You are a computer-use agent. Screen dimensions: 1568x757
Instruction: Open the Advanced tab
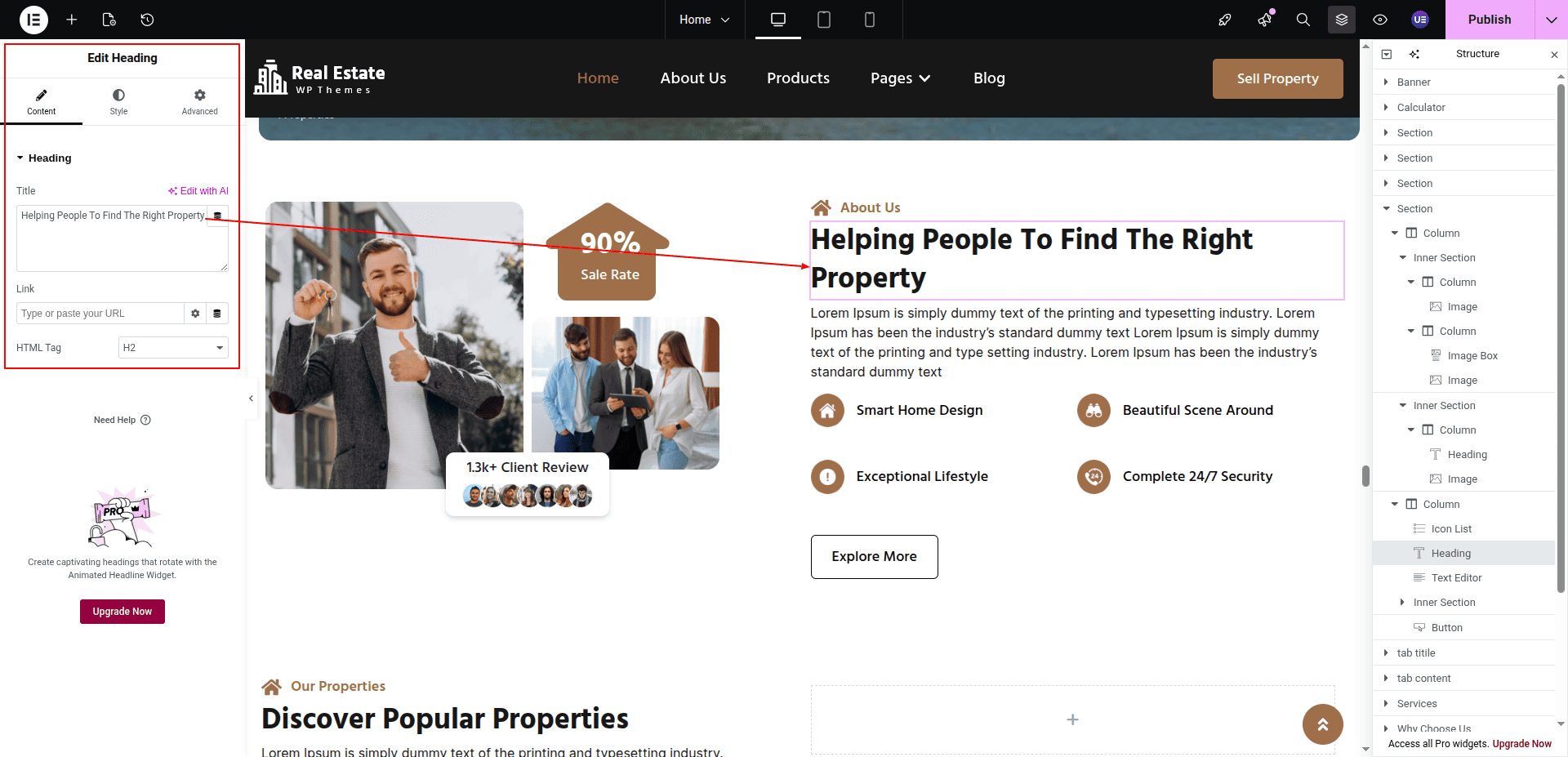199,101
